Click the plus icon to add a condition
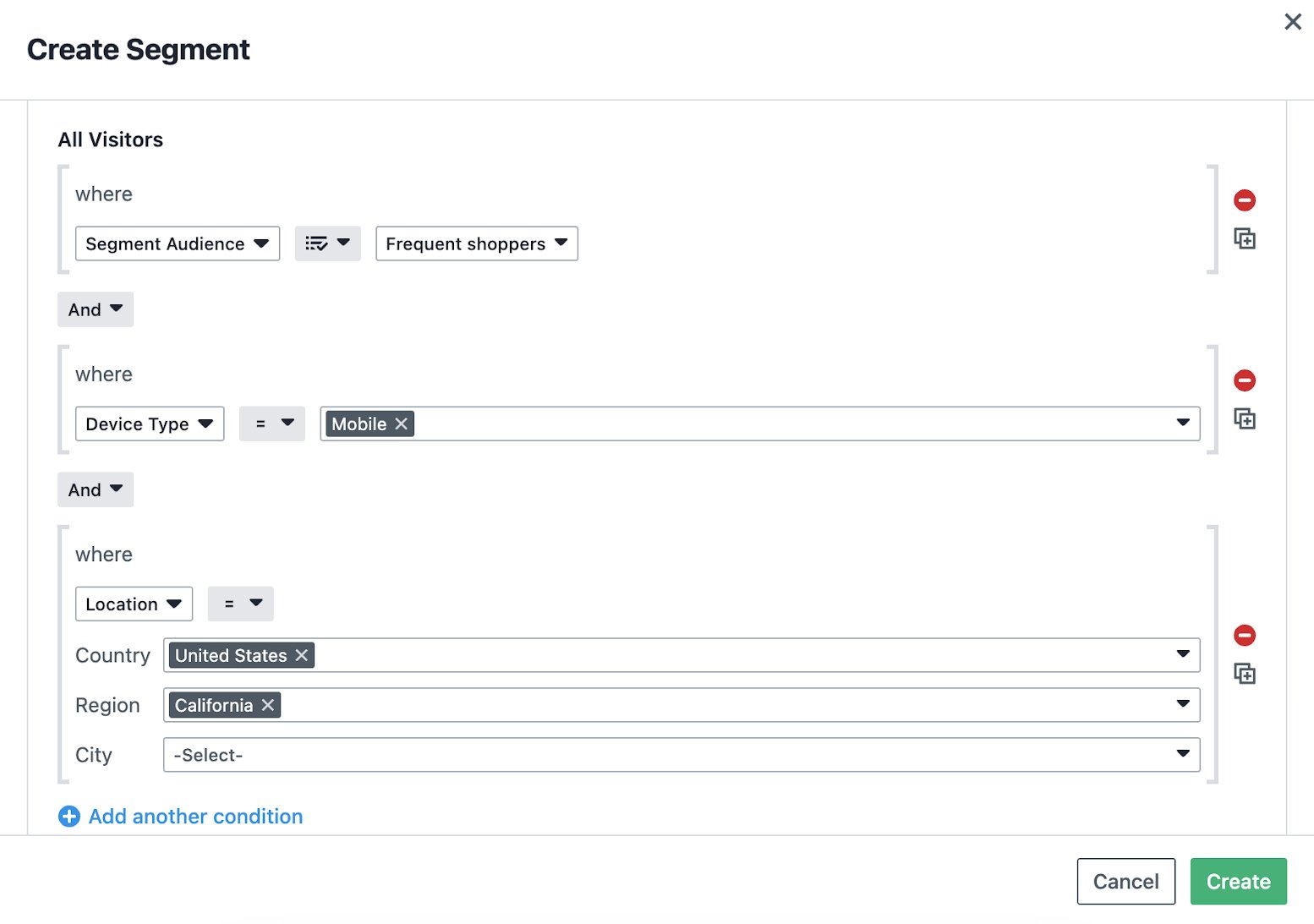This screenshot has height=924, width=1314. (x=69, y=817)
